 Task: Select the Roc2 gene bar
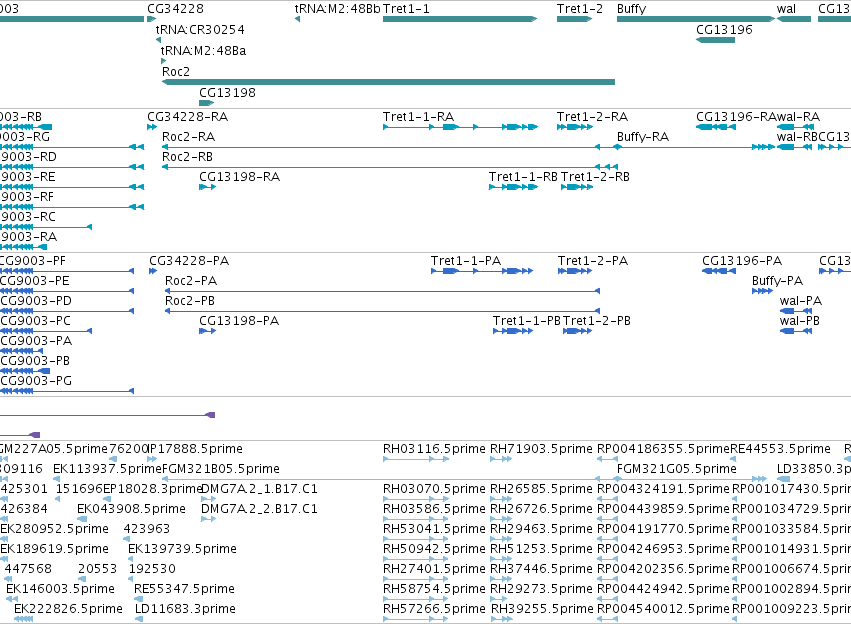click(x=388, y=82)
